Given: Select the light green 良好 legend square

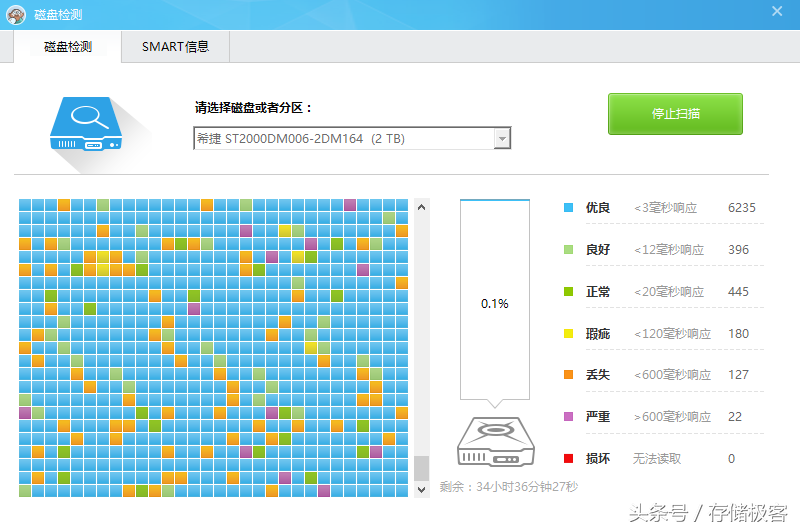Looking at the screenshot, I should [568, 249].
